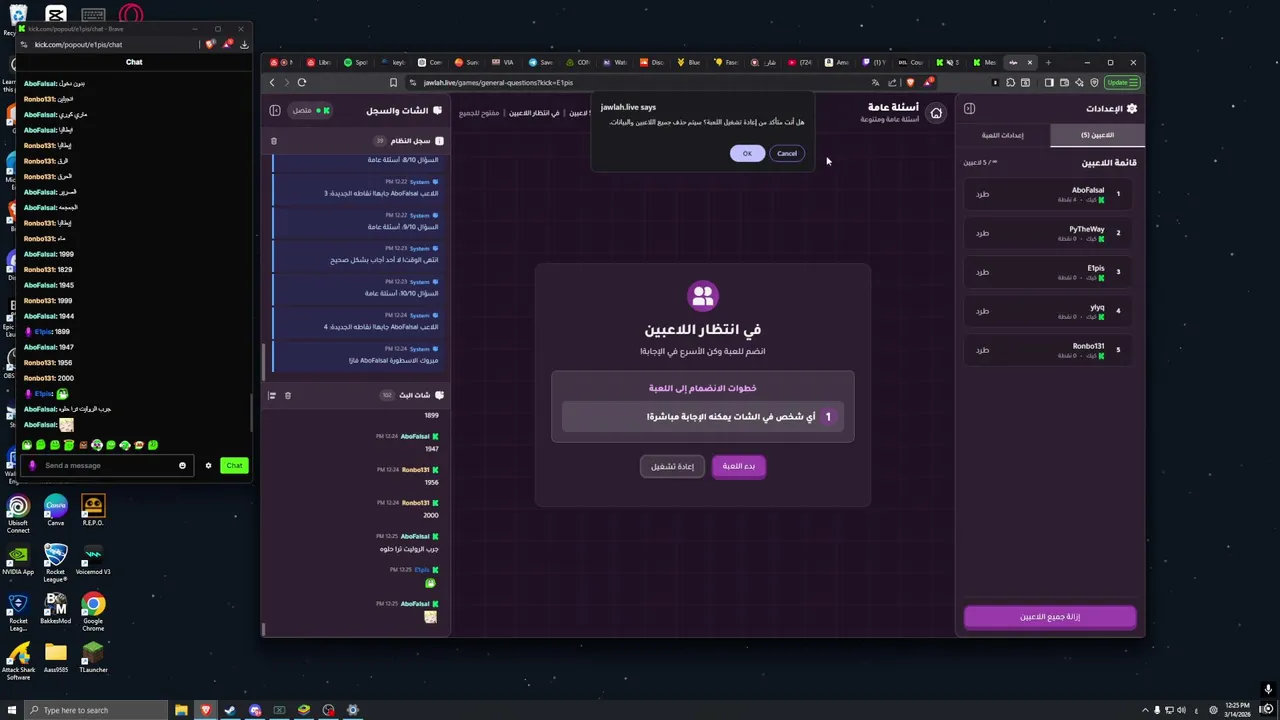Click the browser Update button
The image size is (1280, 720).
(x=1121, y=83)
